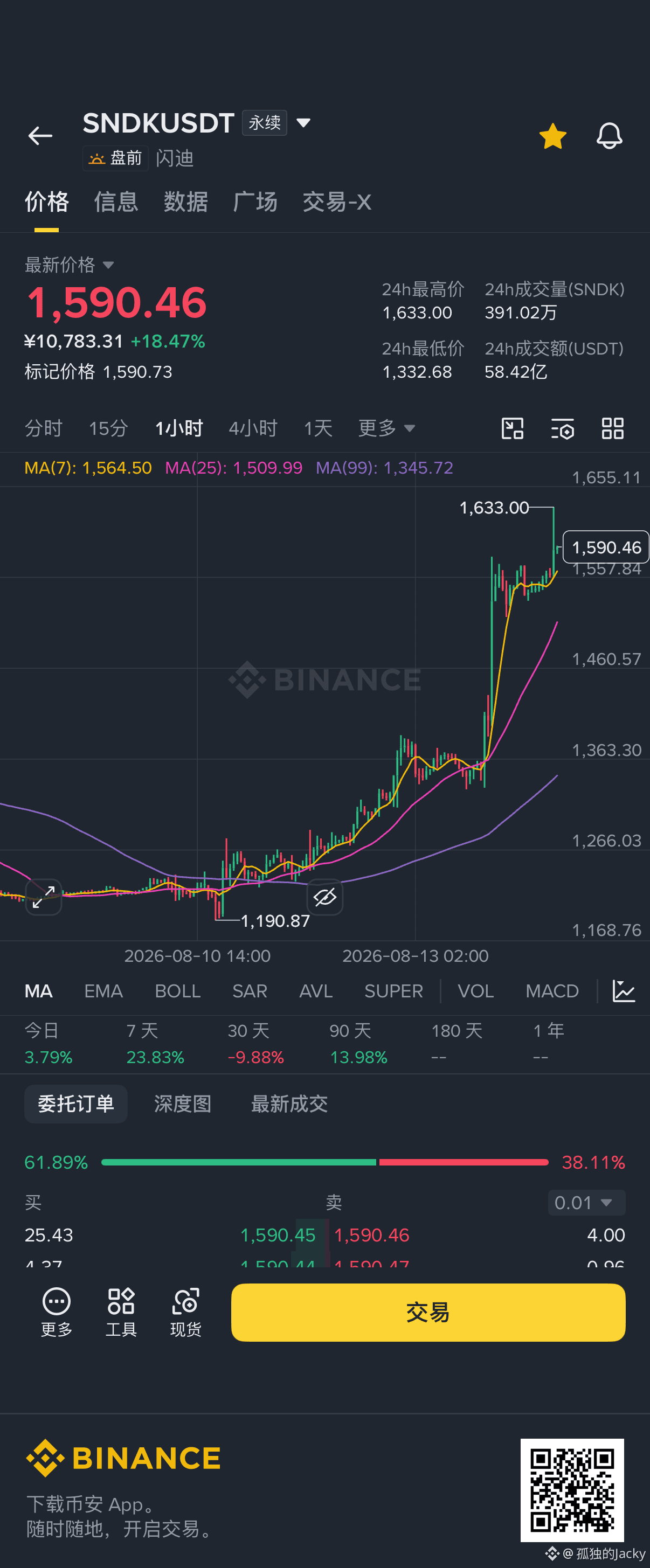Select the 深度图 tab

click(x=183, y=1104)
